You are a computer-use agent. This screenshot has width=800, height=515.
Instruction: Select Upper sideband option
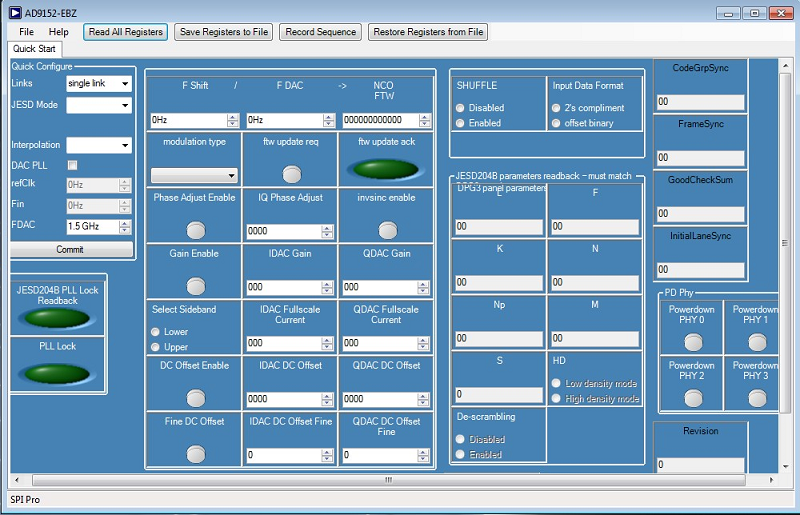click(156, 347)
